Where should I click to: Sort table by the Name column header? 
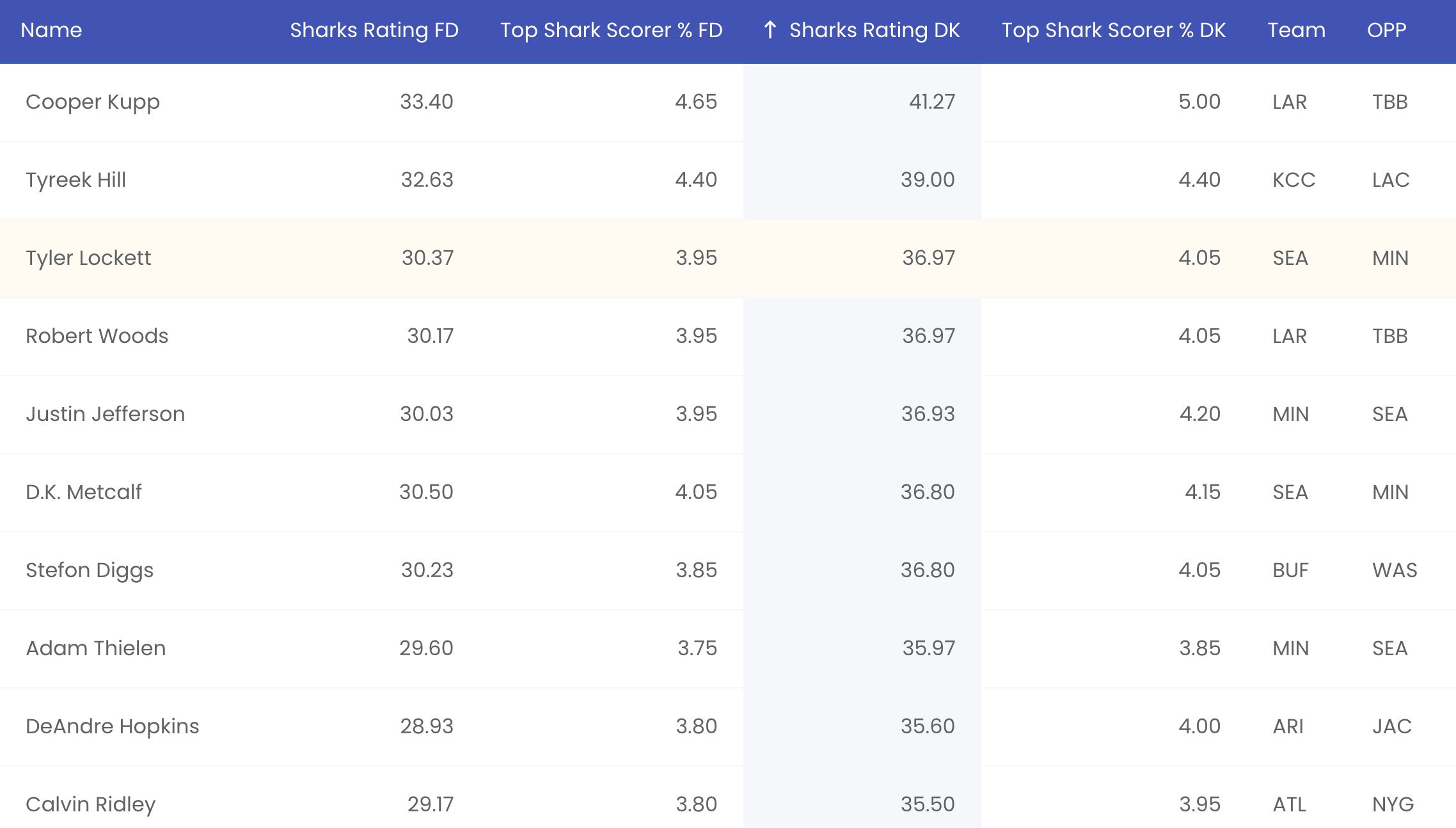[51, 30]
